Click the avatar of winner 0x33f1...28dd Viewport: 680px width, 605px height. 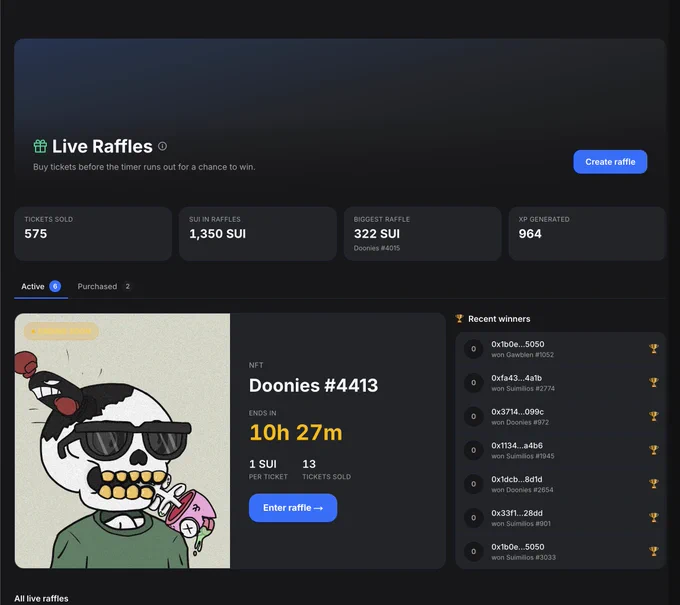point(474,517)
